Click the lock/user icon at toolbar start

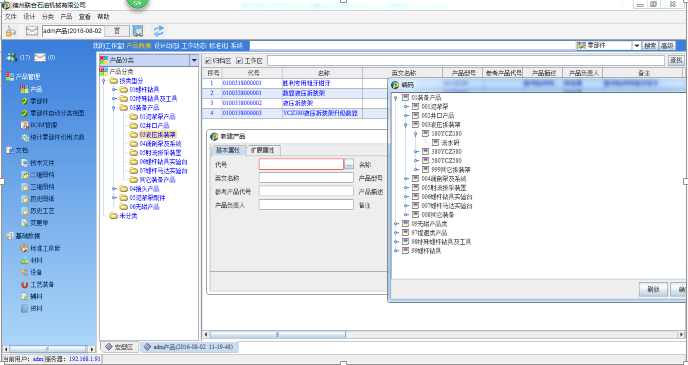point(11,31)
